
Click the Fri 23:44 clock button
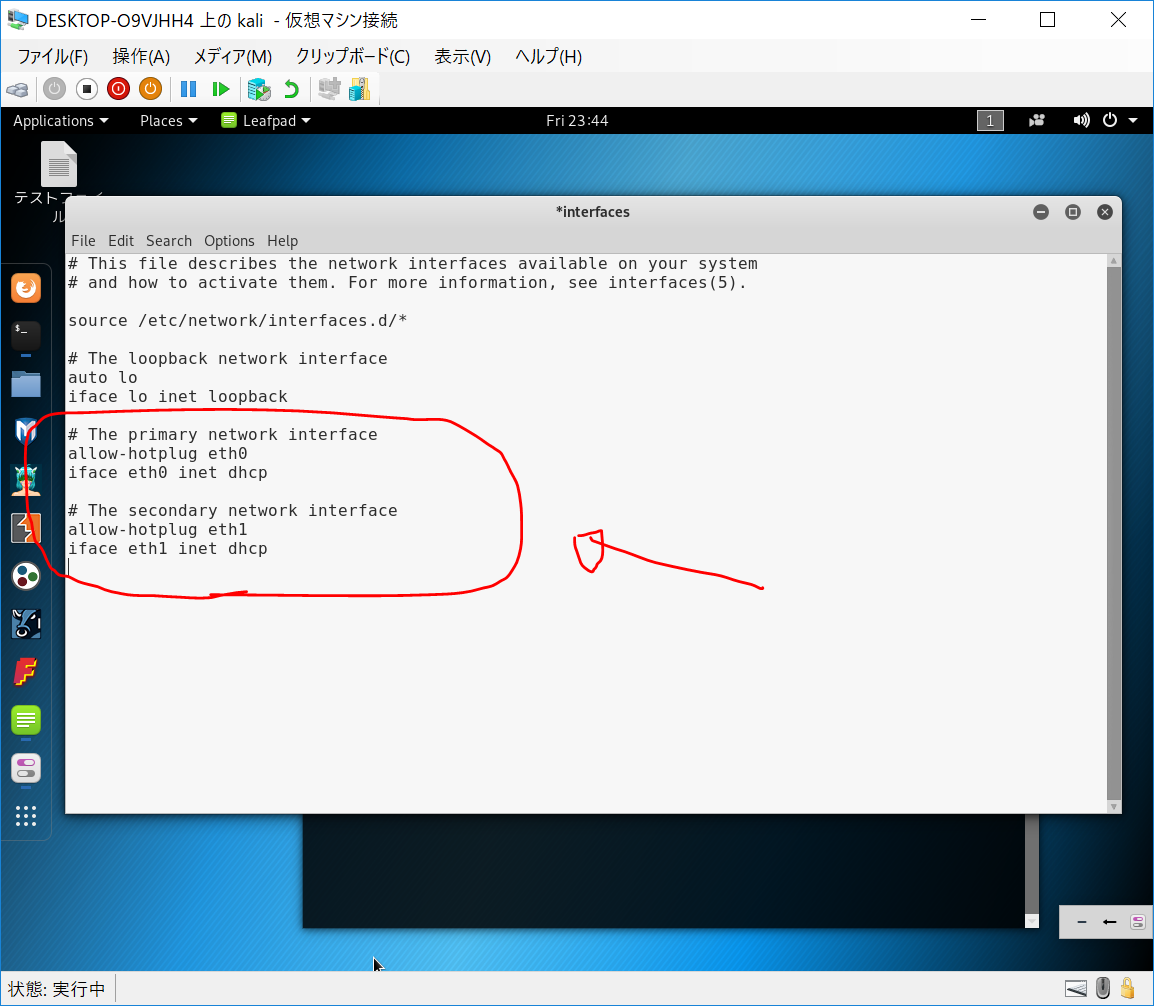577,121
